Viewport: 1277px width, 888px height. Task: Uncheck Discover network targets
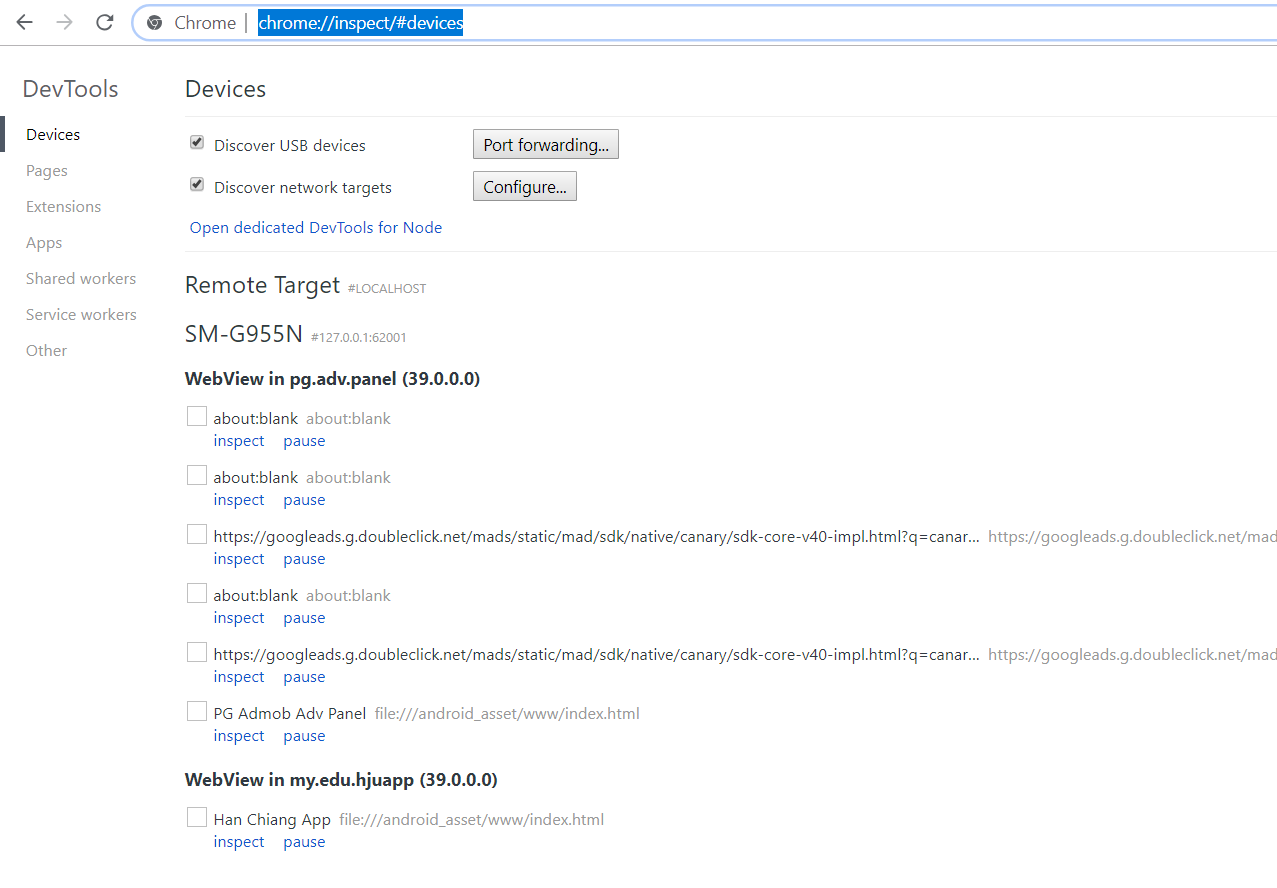[197, 185]
